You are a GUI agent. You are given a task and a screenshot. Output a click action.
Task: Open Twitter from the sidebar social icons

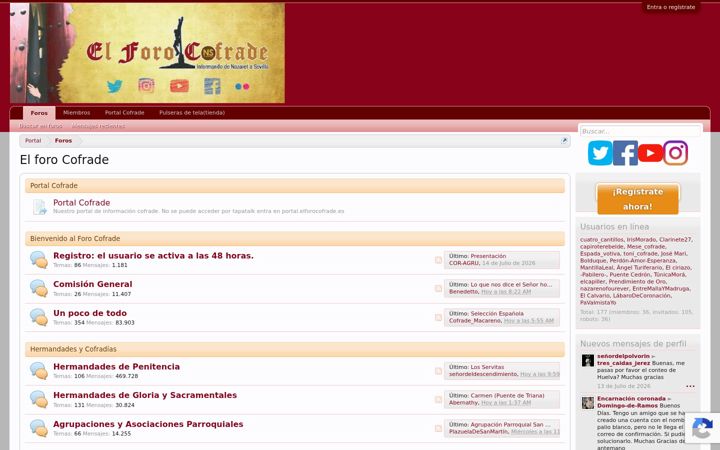coord(600,153)
